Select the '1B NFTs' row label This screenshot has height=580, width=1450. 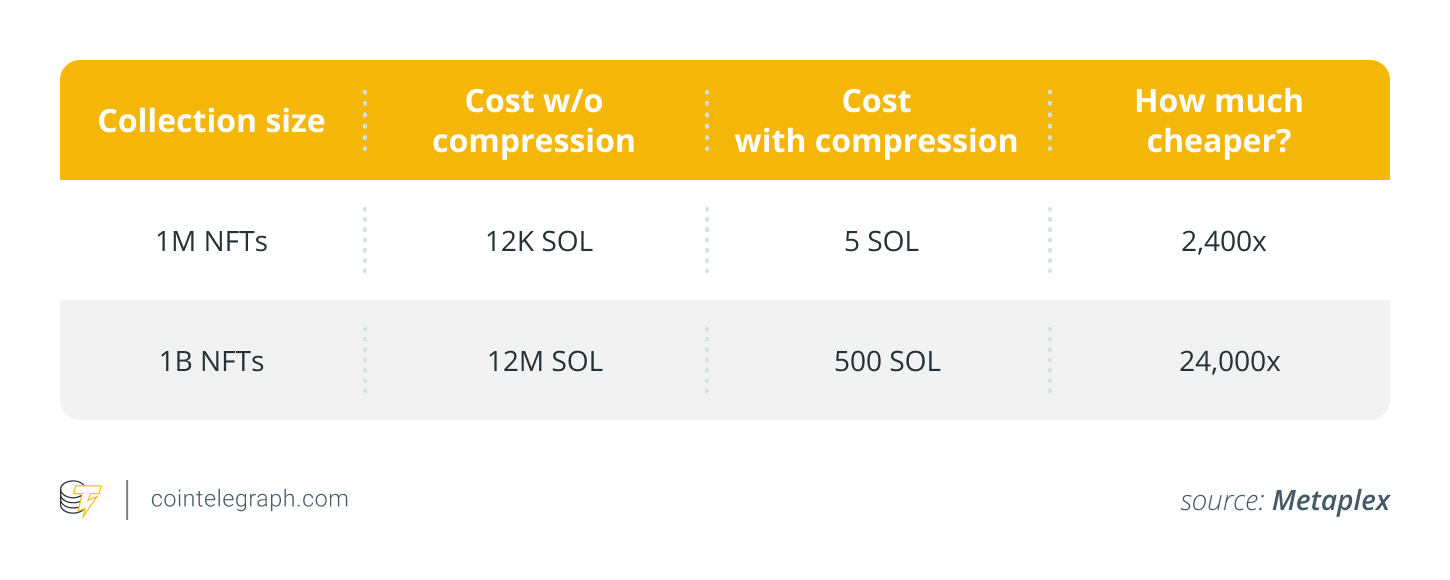coord(212,360)
